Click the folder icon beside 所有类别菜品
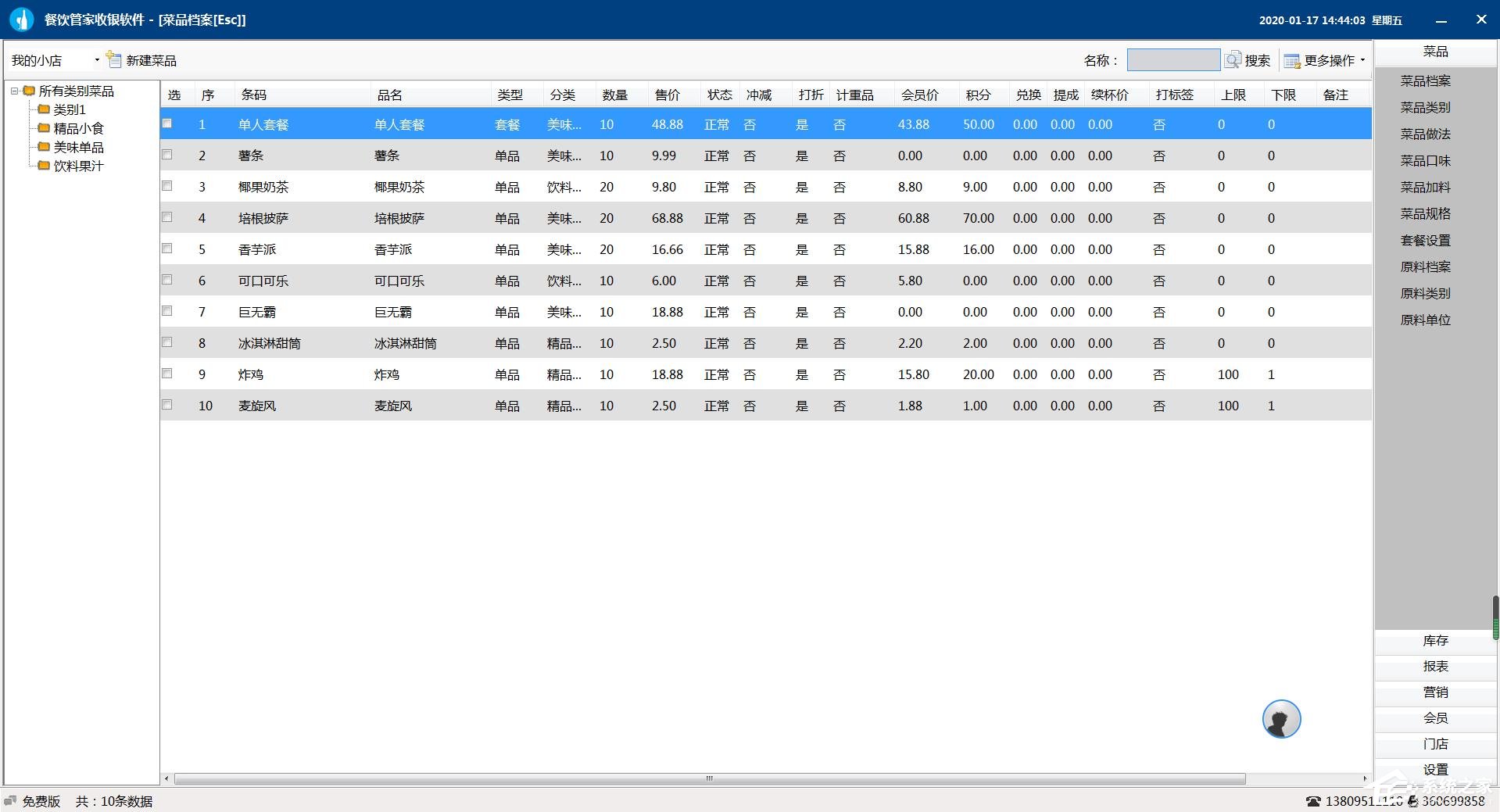 [30, 91]
